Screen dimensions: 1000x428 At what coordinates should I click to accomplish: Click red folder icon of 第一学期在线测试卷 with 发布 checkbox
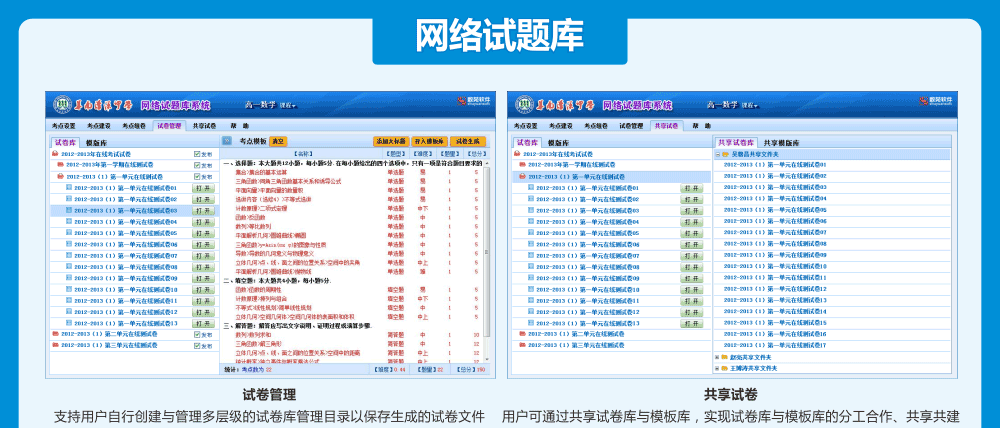[x=61, y=165]
